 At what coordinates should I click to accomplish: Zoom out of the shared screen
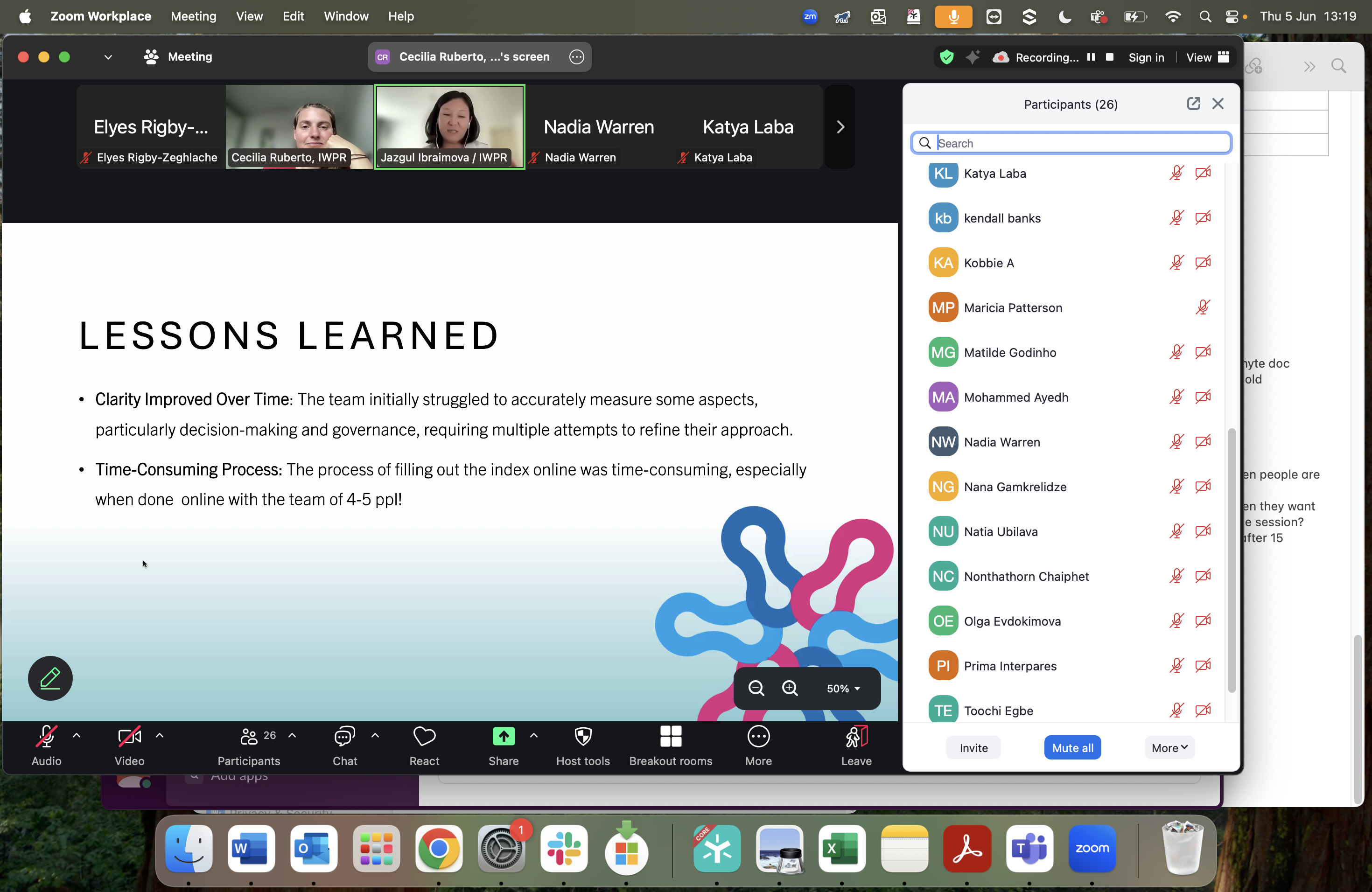pyautogui.click(x=756, y=688)
